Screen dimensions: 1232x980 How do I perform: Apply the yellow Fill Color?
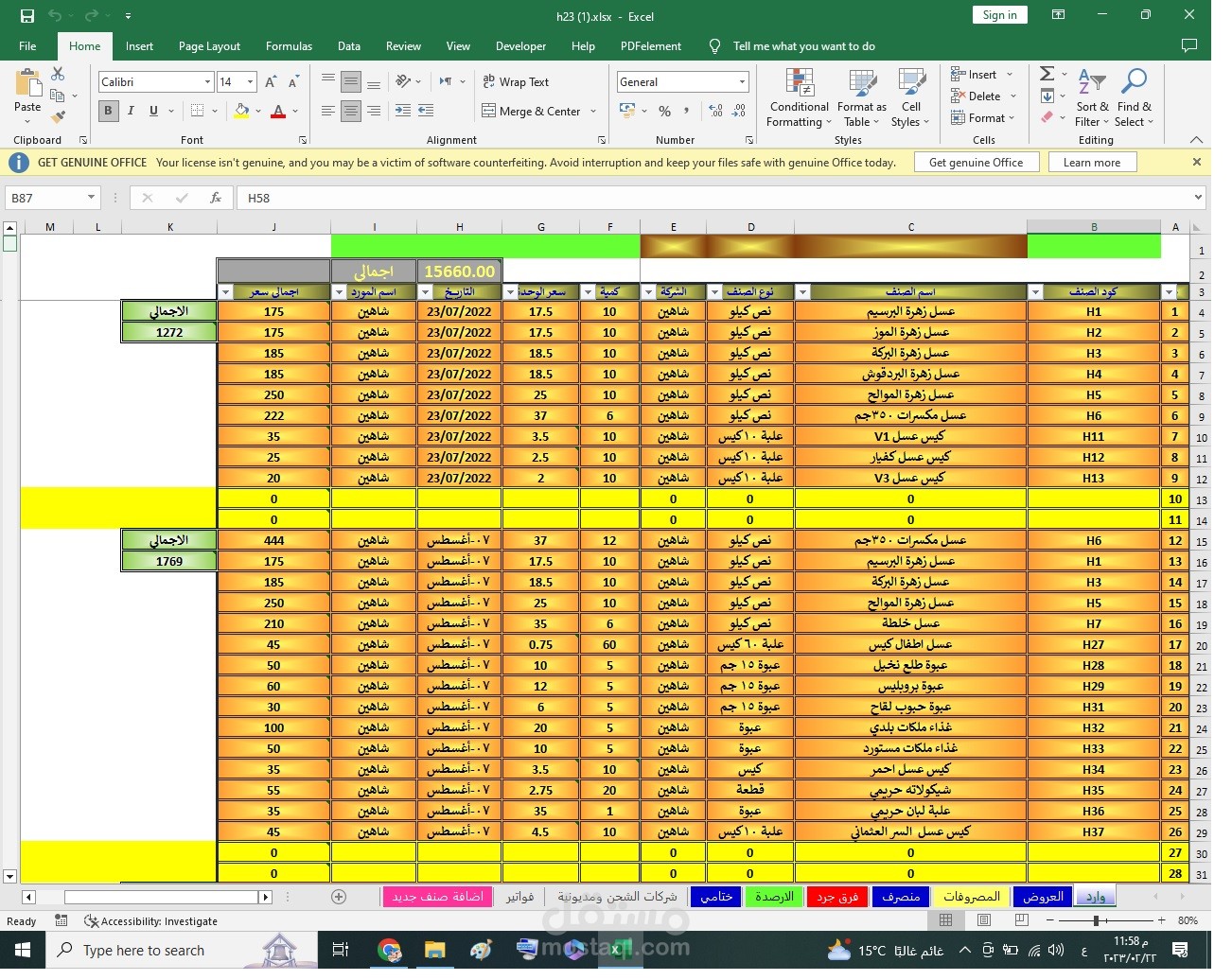pos(242,111)
